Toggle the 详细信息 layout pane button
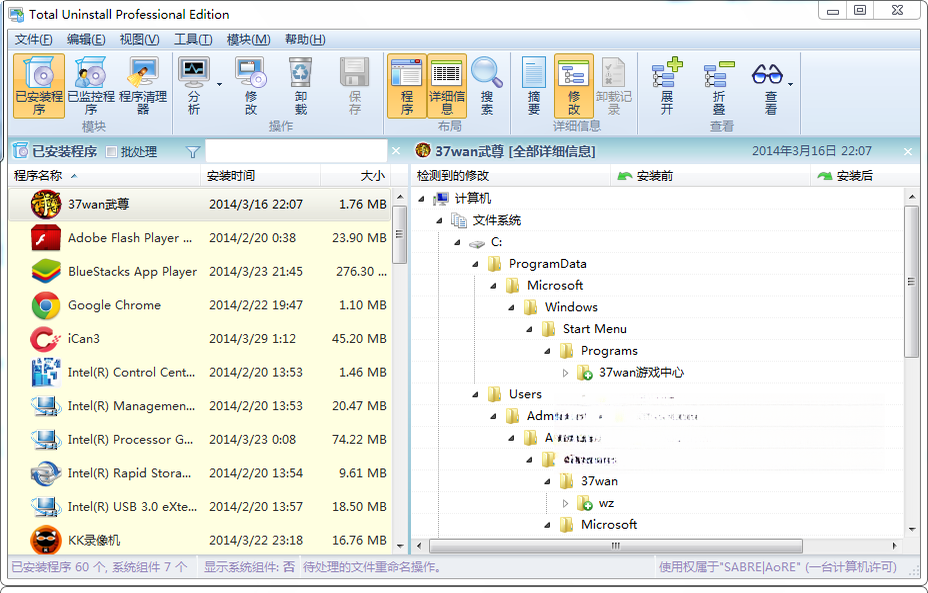928x593 pixels. pyautogui.click(x=447, y=86)
